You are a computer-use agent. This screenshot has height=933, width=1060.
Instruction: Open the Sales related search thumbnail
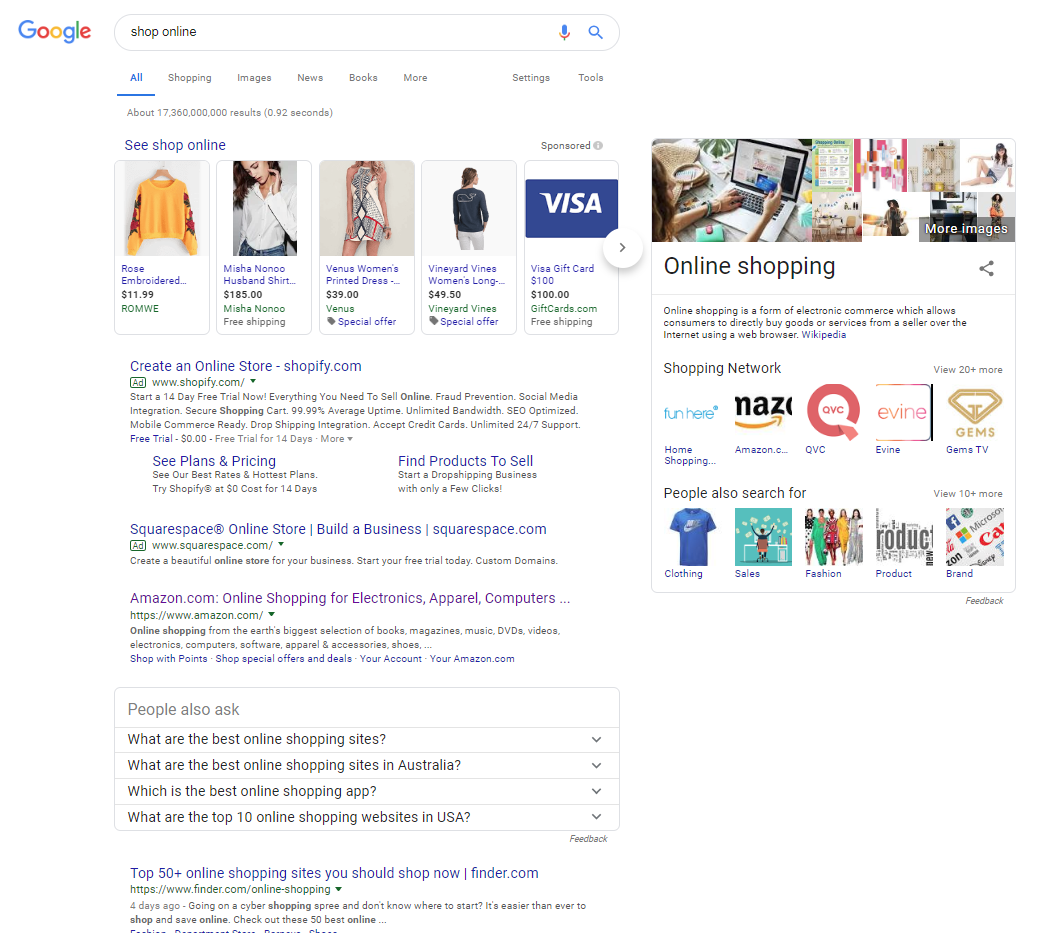763,537
